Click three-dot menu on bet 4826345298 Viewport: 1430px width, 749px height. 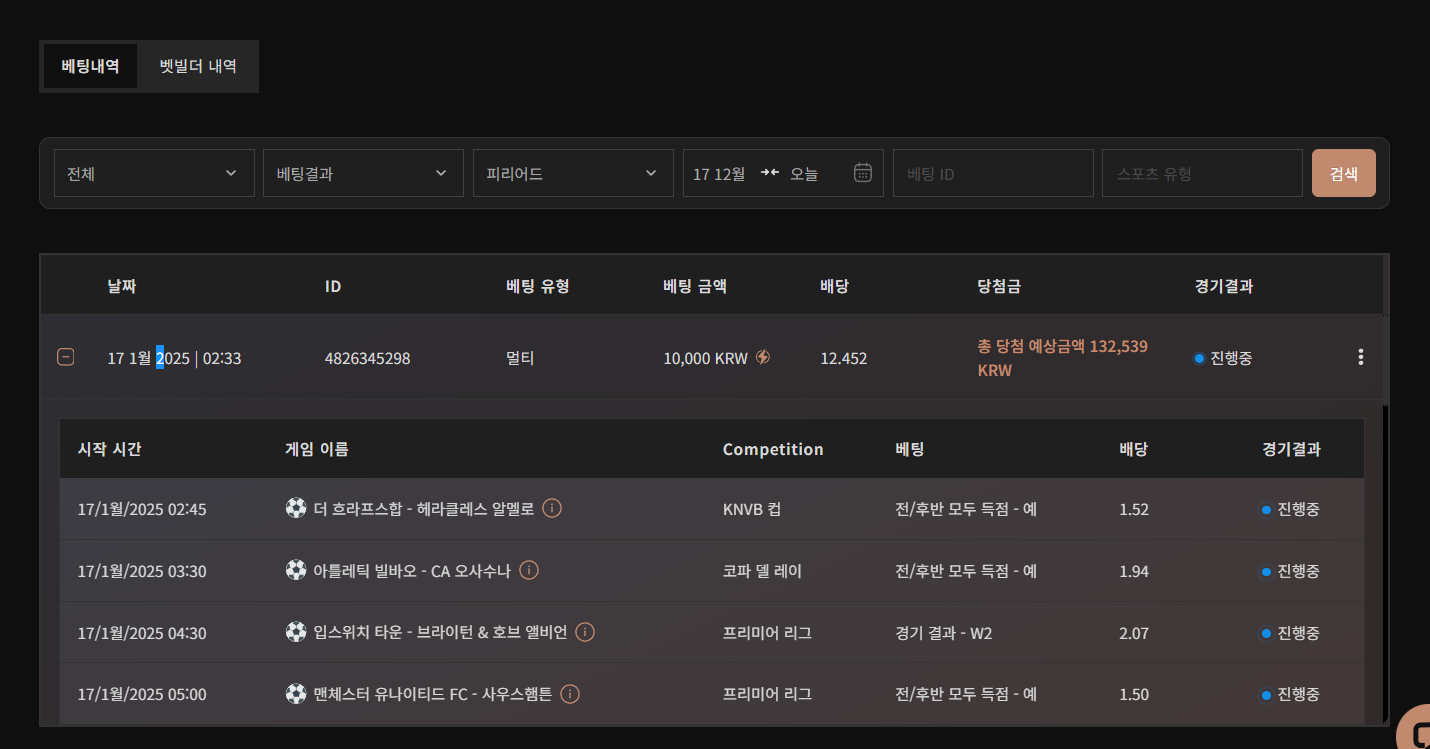point(1360,357)
